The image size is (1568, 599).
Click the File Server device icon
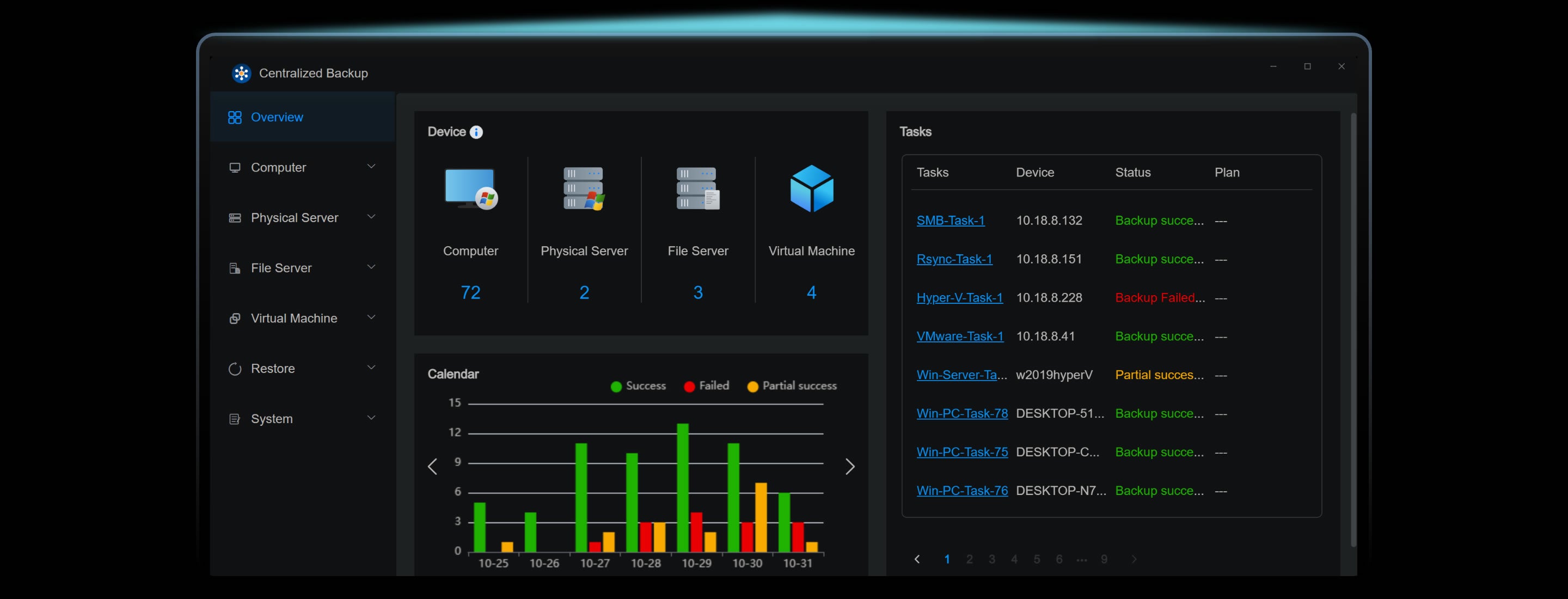click(x=697, y=188)
